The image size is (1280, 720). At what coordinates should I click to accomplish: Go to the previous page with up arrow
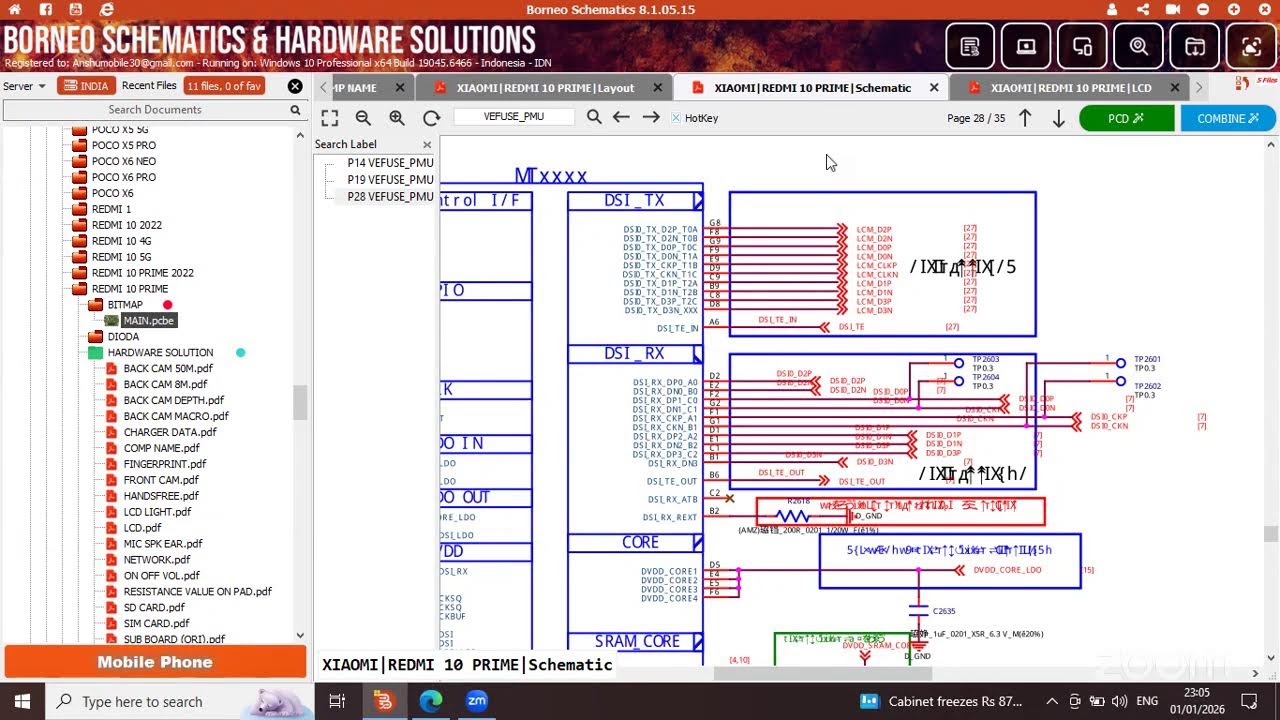tap(1025, 118)
